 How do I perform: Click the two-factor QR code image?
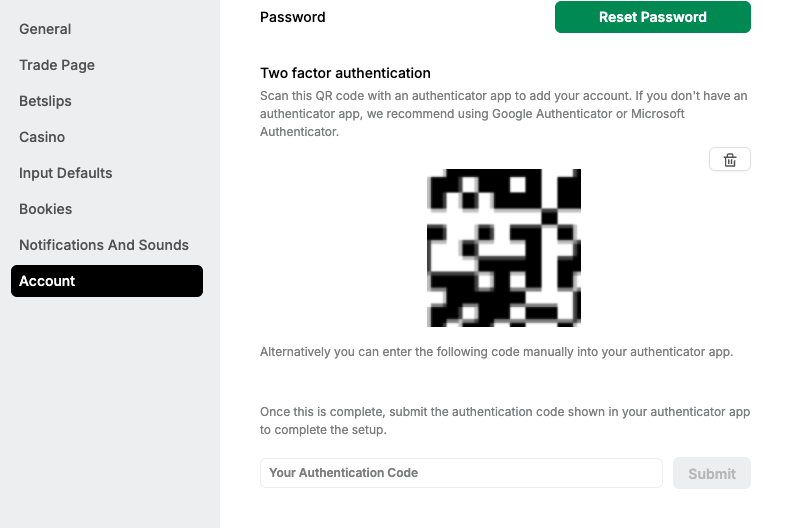(x=504, y=248)
